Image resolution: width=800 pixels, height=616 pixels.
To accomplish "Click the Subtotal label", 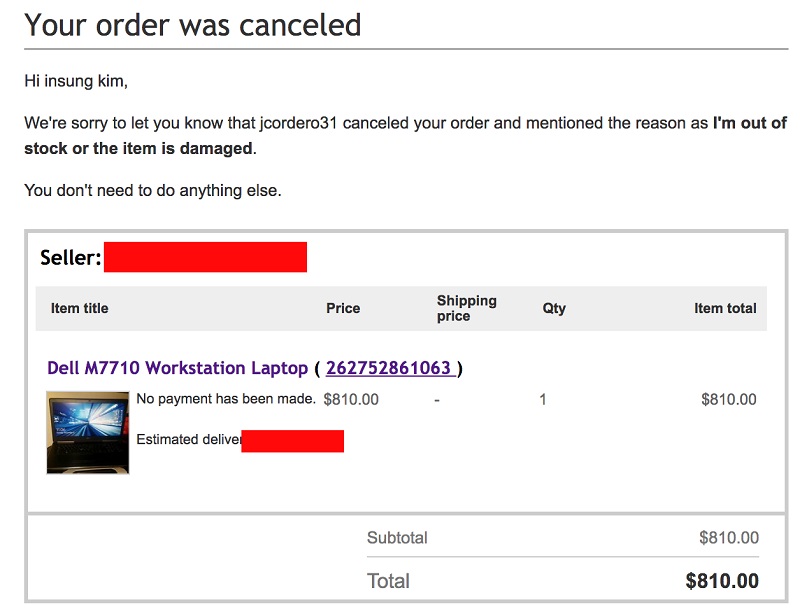I will [x=397, y=537].
